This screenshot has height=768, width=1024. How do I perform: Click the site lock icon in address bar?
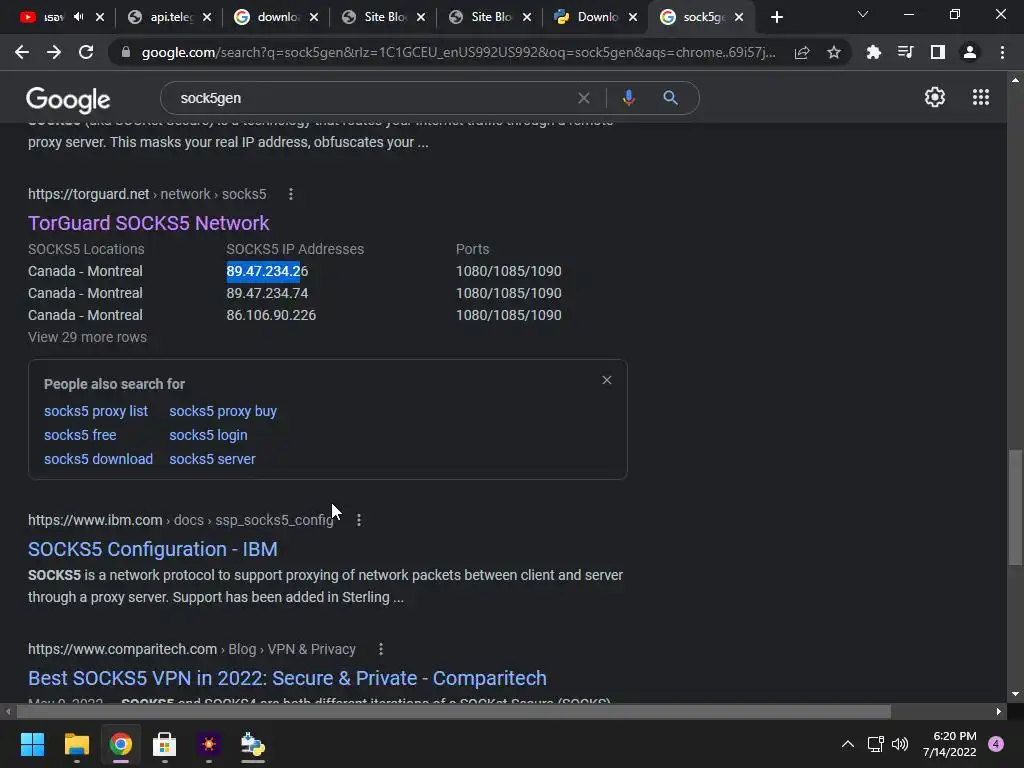(x=125, y=52)
